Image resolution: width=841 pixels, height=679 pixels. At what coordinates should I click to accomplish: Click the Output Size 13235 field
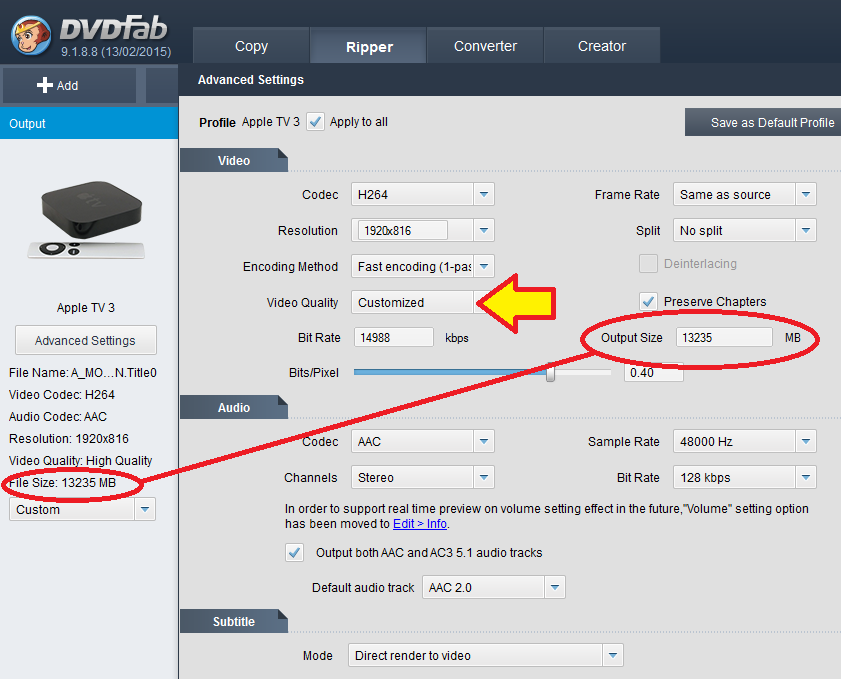point(724,337)
